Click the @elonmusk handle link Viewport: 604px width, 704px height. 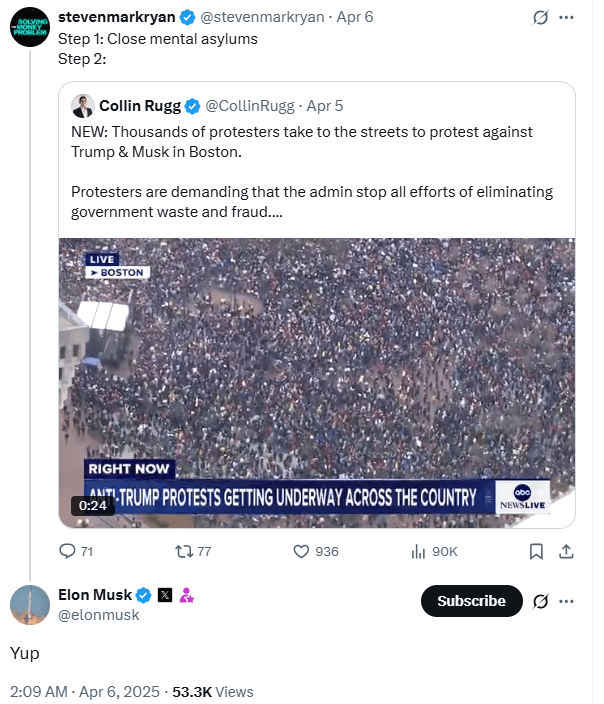[x=100, y=615]
